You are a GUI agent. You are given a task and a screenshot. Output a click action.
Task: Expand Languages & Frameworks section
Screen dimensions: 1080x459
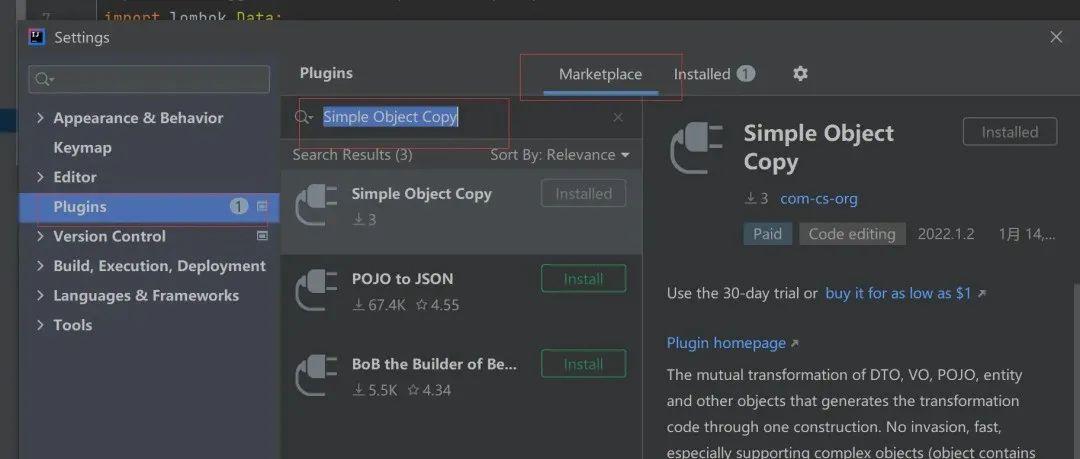point(41,295)
